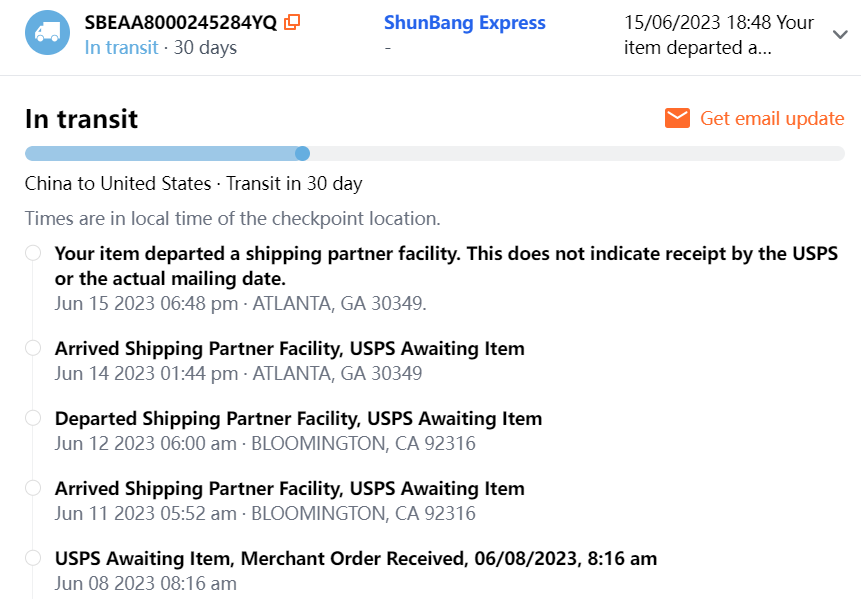The width and height of the screenshot is (861, 599).
Task: Copy the tracking number via copy icon
Action: point(292,22)
